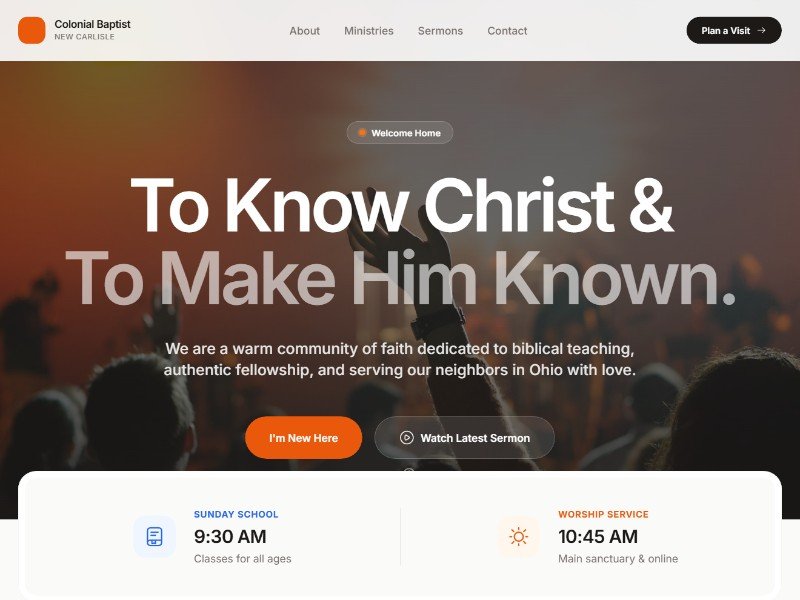Click the Colonial Baptist site title
The height and width of the screenshot is (600, 800).
pos(92,24)
